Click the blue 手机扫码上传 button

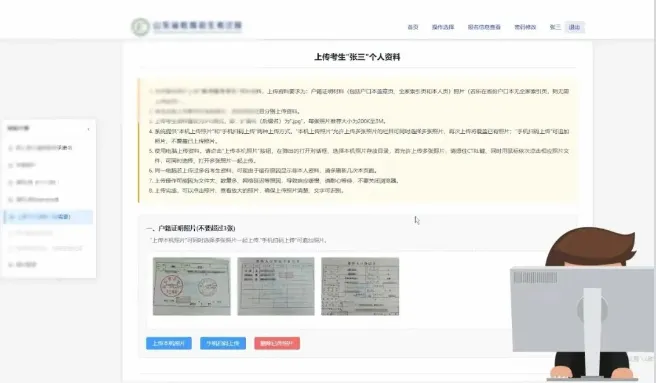(223, 343)
